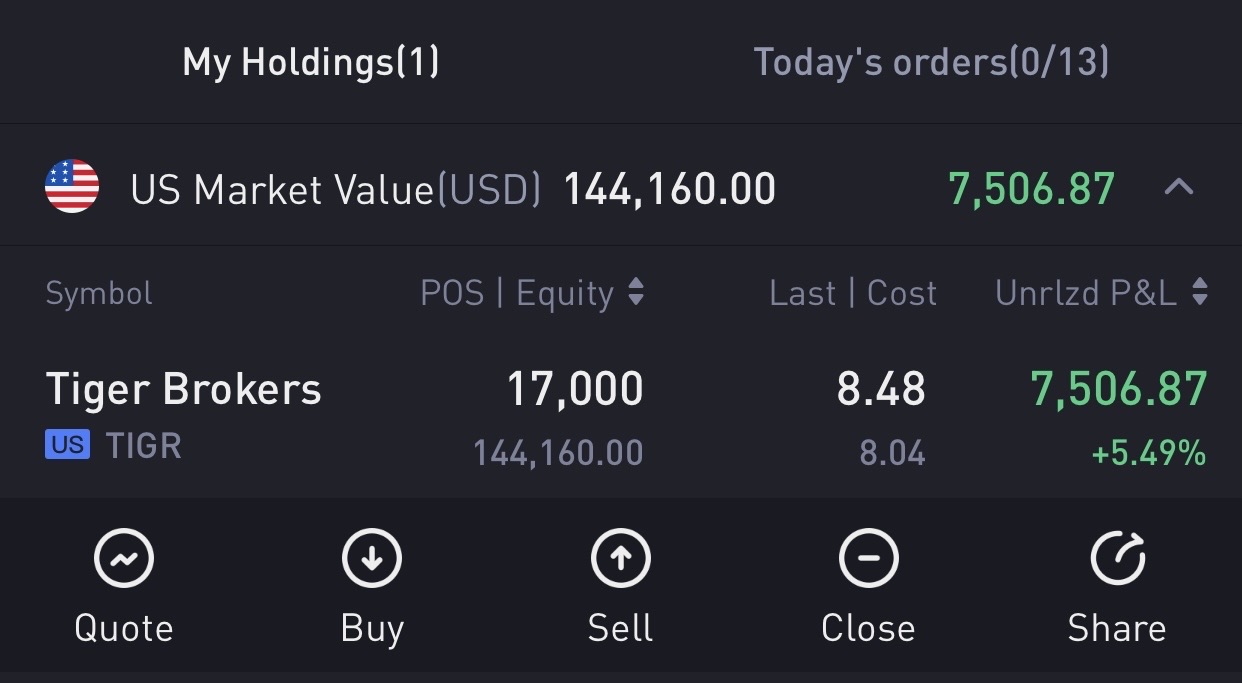
Task: Tap the Sell label
Action: click(x=620, y=628)
